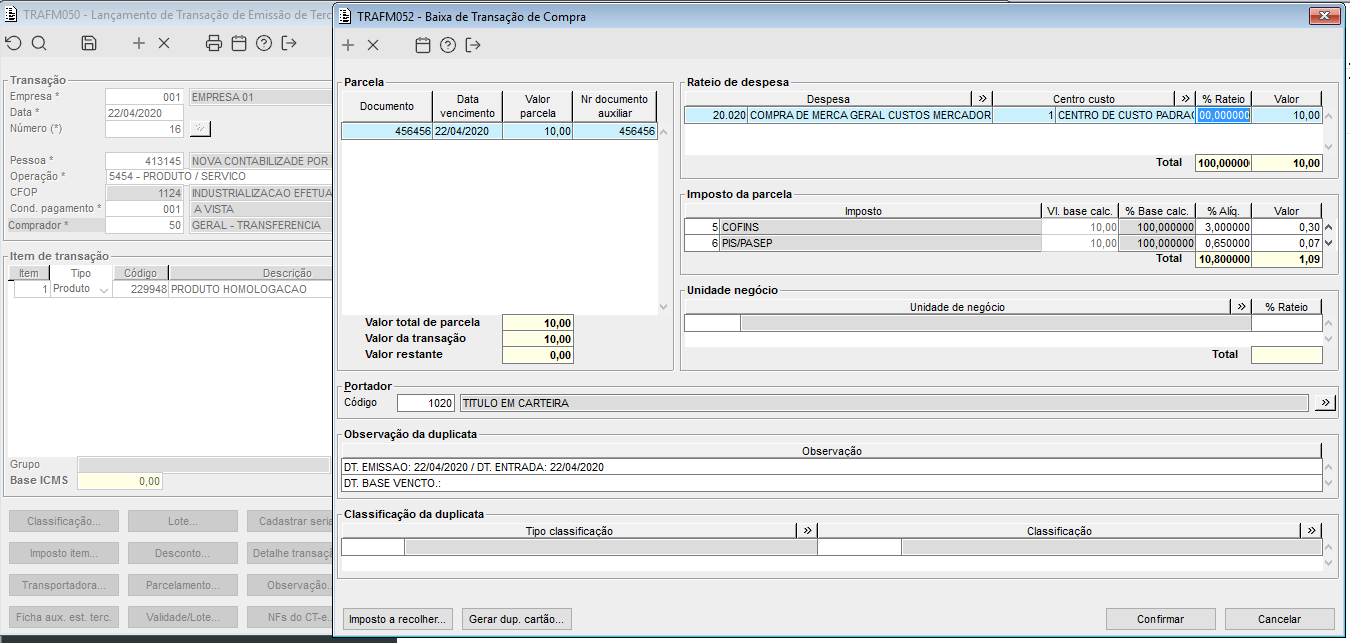The image size is (1350, 643).
Task: Close the TRAFM052 window
Action: point(1323,14)
